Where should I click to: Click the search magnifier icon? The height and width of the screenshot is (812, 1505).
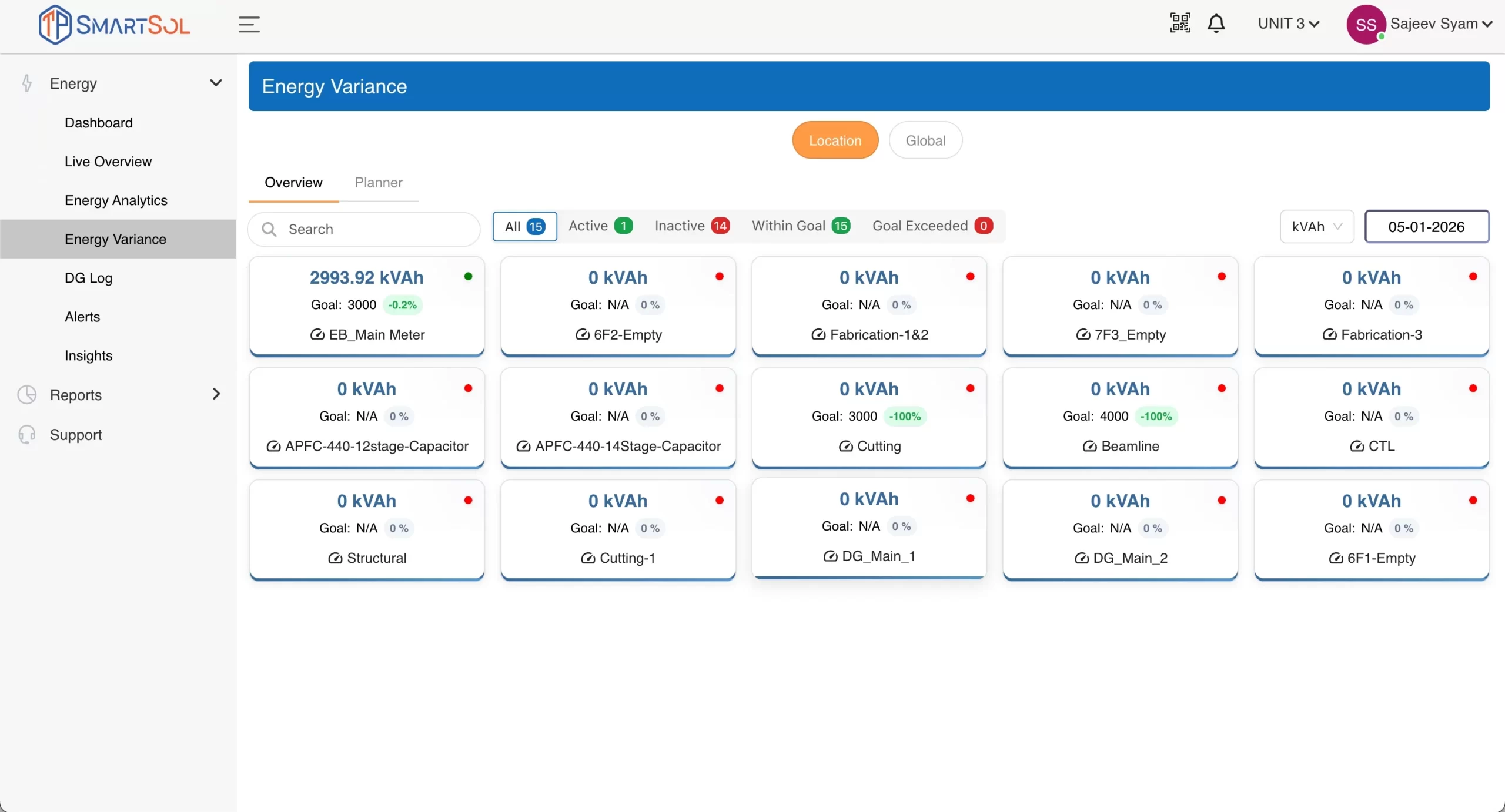tap(269, 229)
